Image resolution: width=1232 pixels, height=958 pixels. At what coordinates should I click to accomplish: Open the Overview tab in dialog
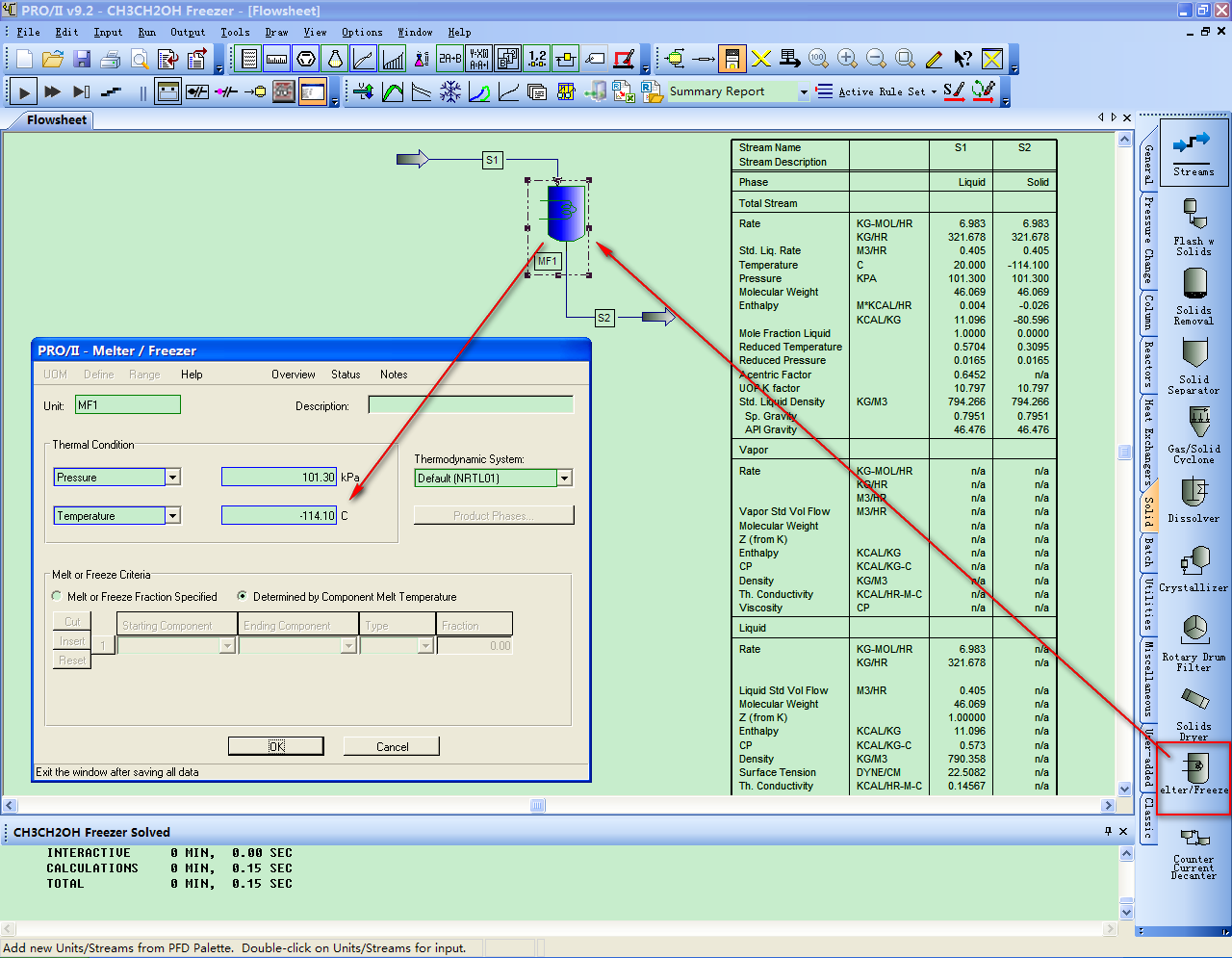tap(293, 375)
